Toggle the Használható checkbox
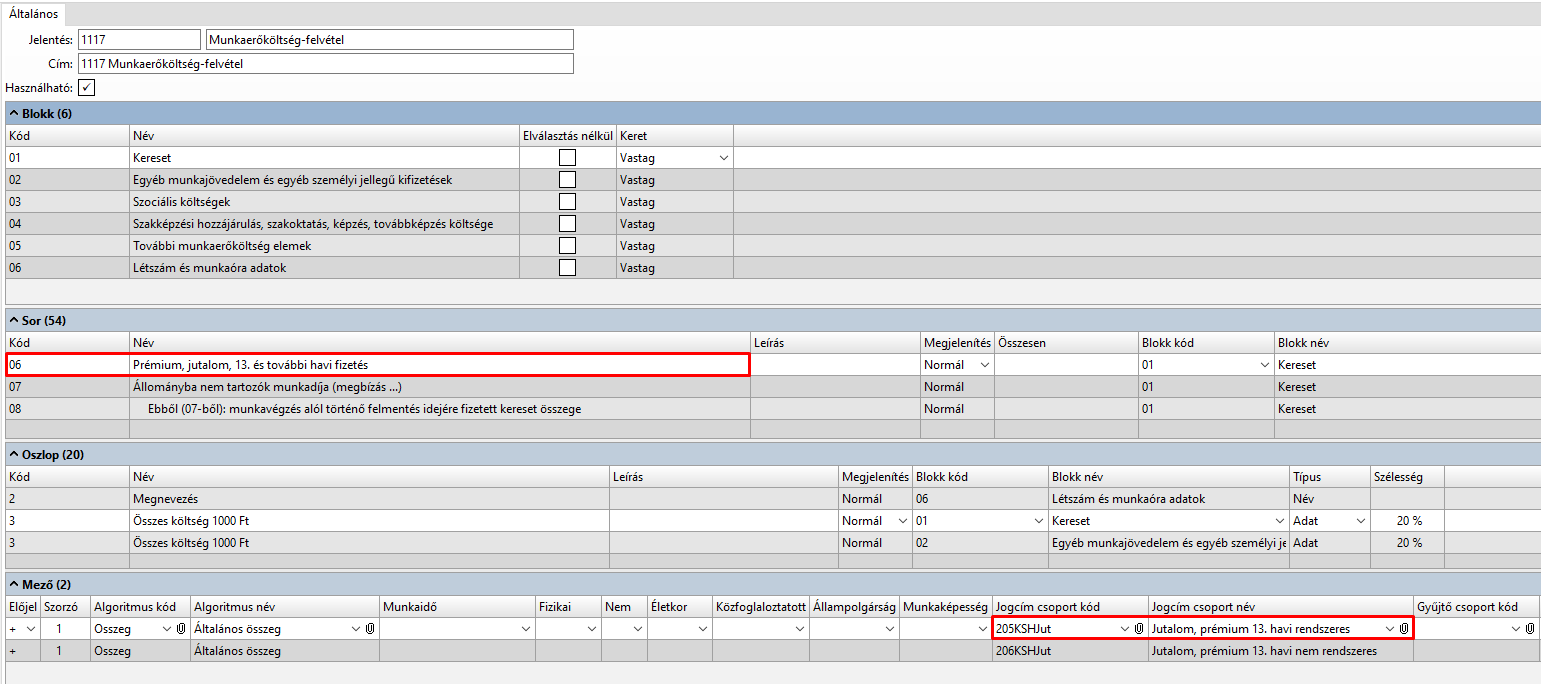This screenshot has height=684, width=1541. point(86,88)
